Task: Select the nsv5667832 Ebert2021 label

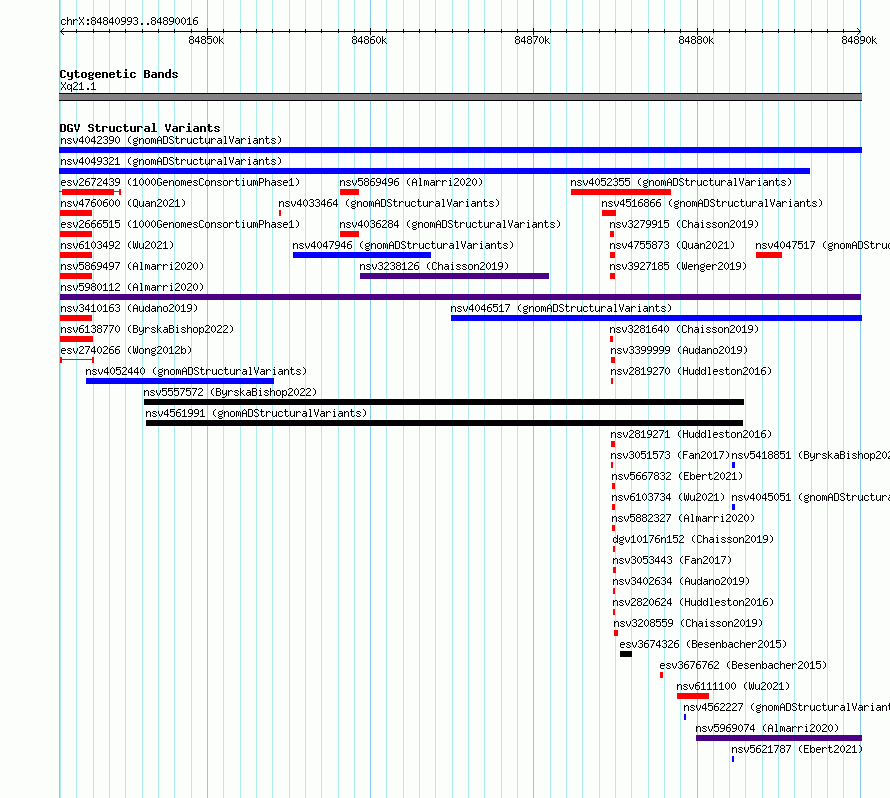Action: pos(677,476)
